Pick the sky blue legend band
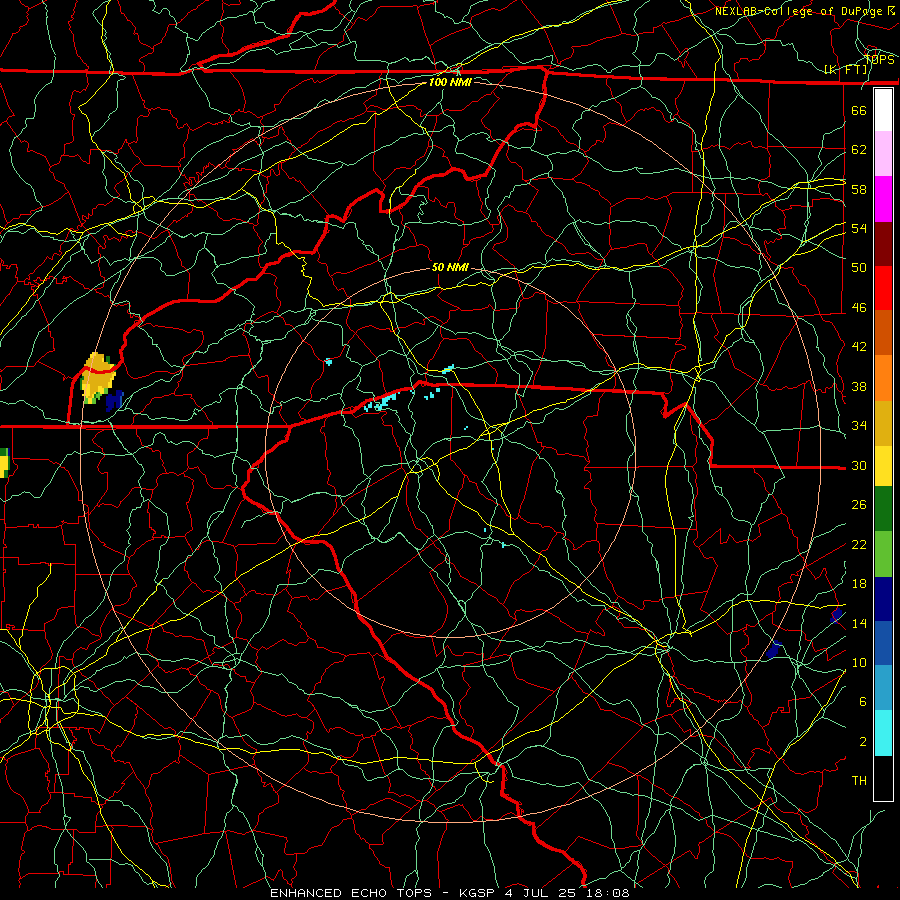Screen dimensions: 900x900 883,688
